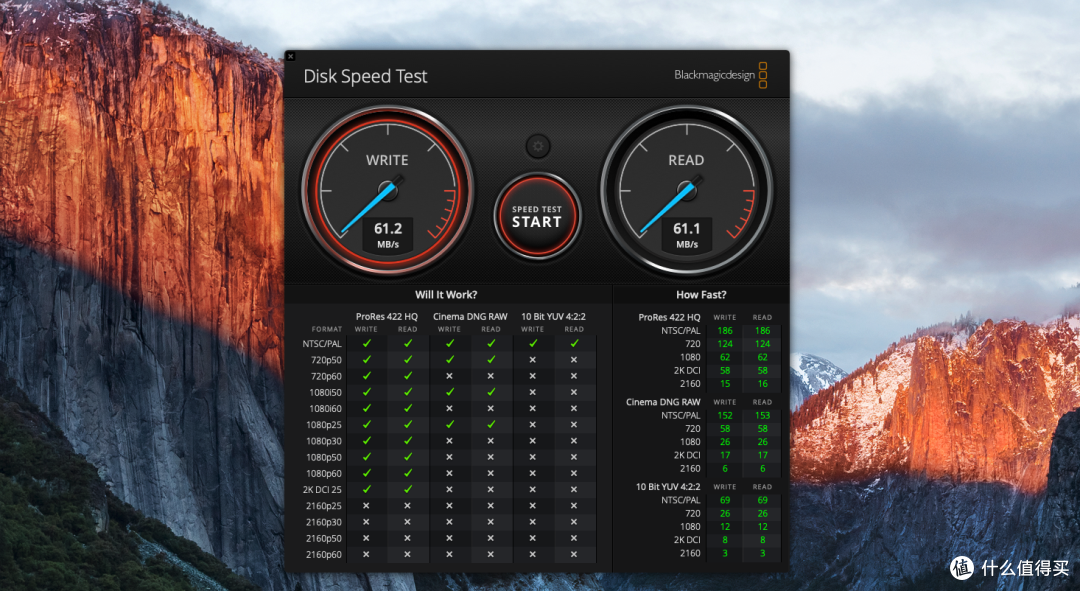
Task: Click Cinema DNG RAW NTSC/PAL write value 152
Action: pyautogui.click(x=725, y=415)
